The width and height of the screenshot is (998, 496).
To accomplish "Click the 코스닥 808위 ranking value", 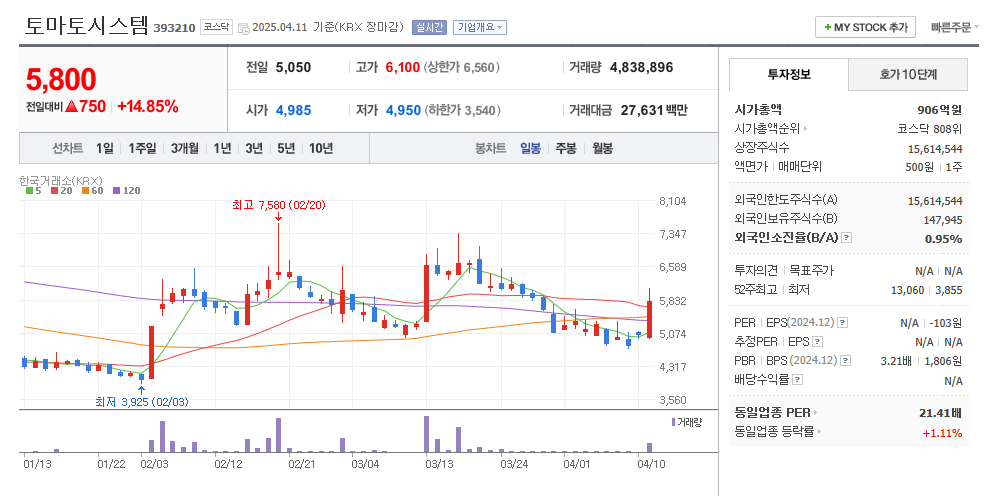I will click(930, 129).
